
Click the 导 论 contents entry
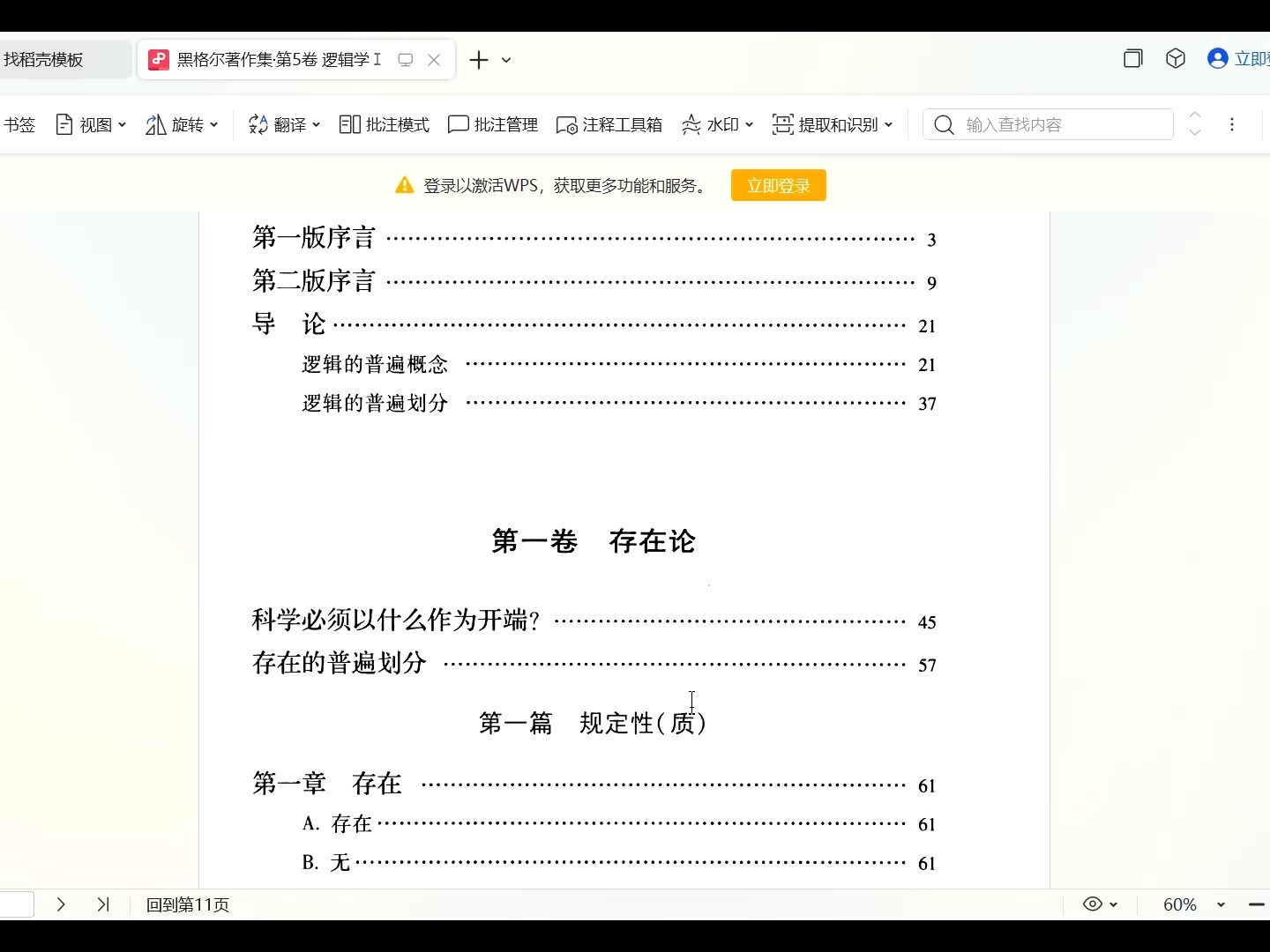coord(594,324)
